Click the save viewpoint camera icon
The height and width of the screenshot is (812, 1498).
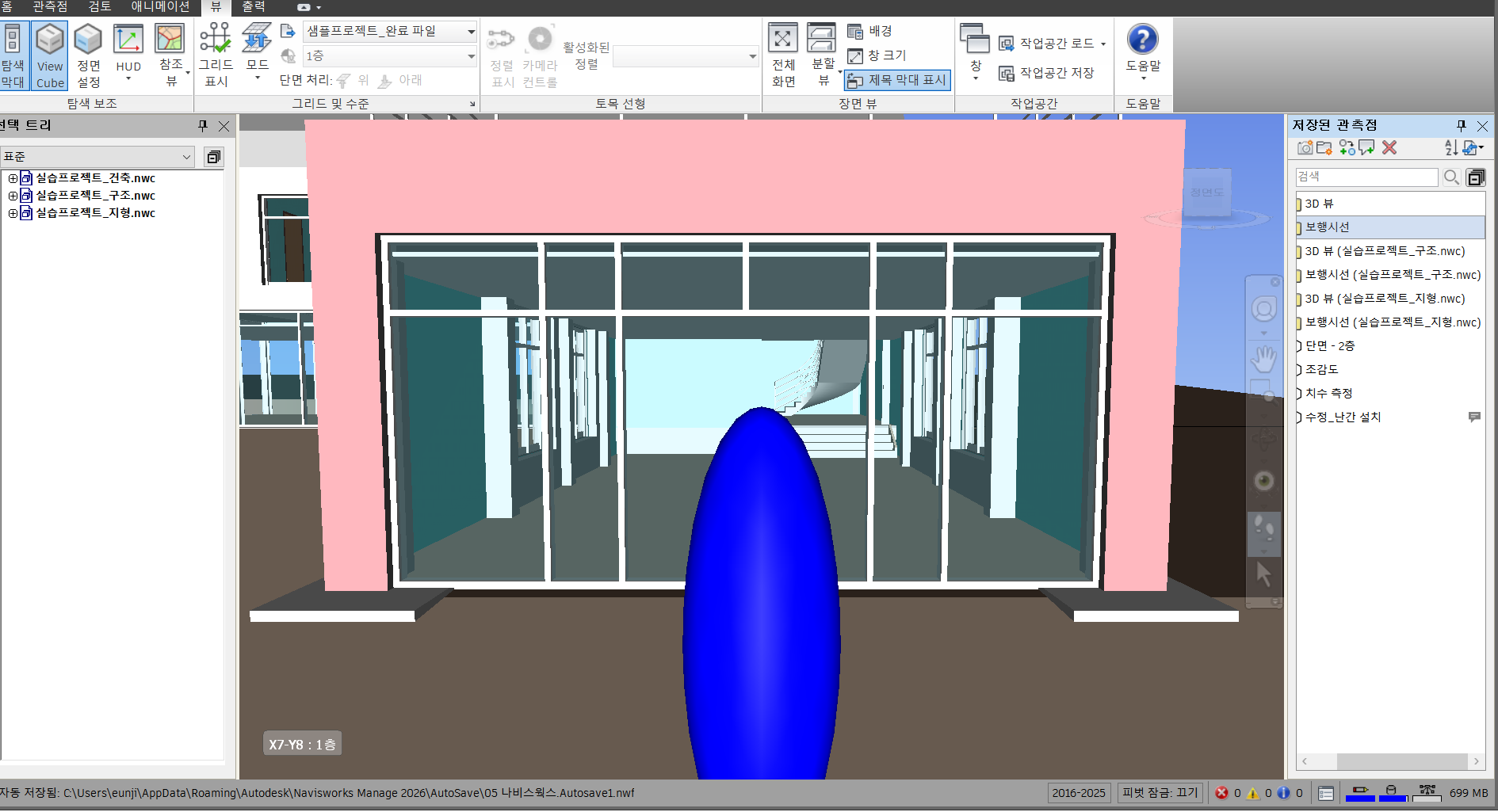click(1305, 148)
